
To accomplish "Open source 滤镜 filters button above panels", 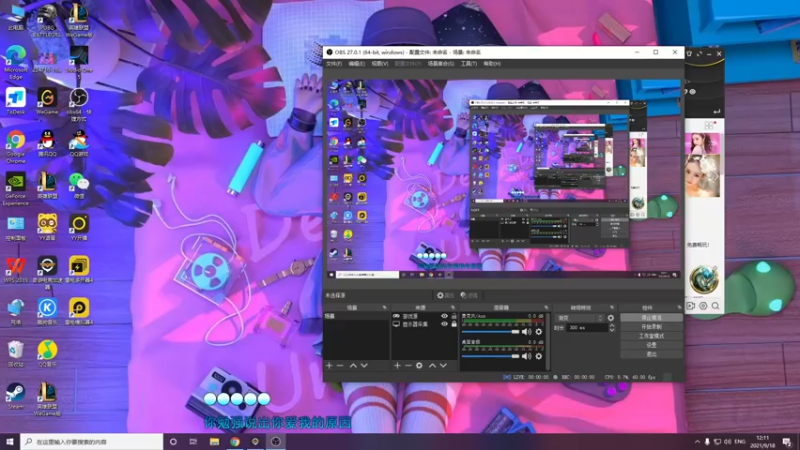I will click(469, 295).
